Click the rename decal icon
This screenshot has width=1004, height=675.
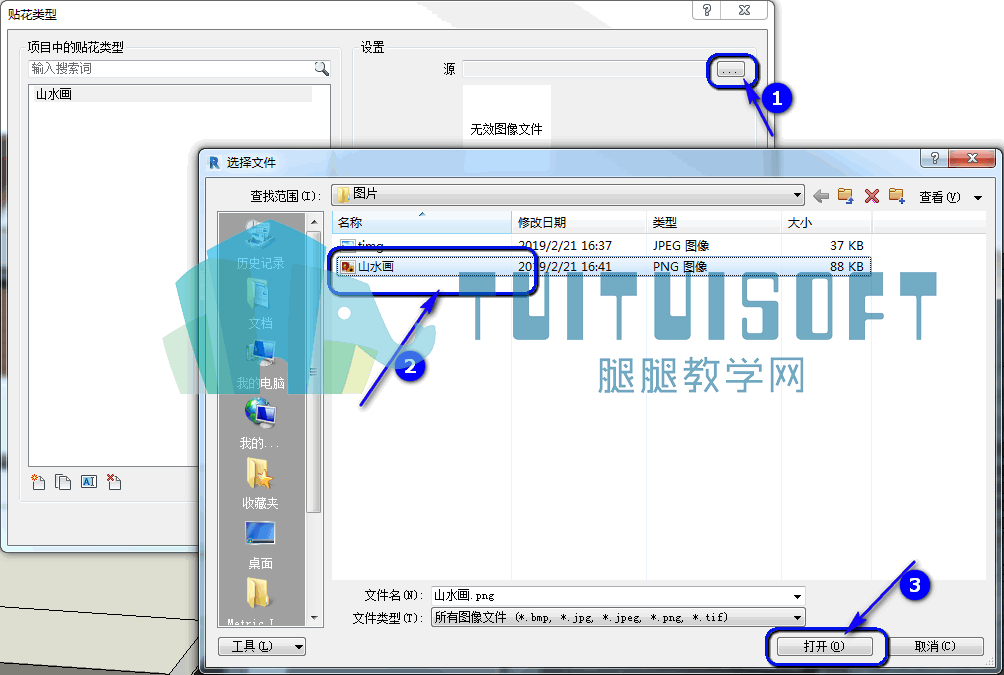(88, 482)
